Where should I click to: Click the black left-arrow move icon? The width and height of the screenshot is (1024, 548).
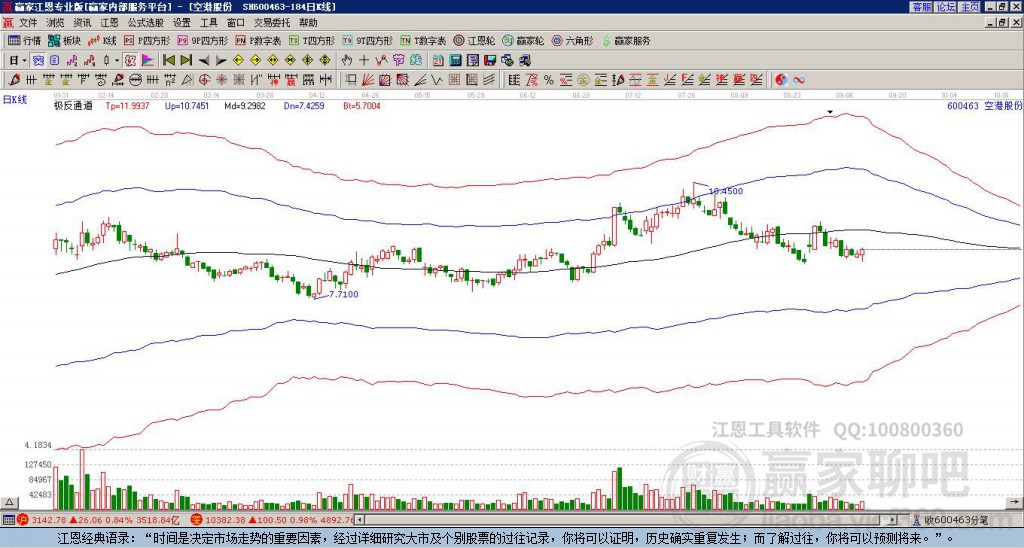coord(204,61)
